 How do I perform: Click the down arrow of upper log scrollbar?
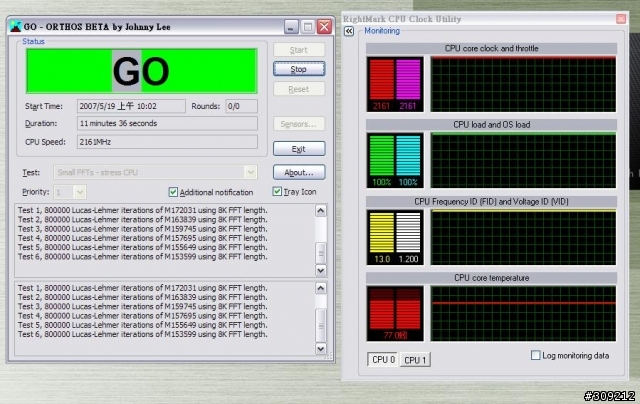321,270
